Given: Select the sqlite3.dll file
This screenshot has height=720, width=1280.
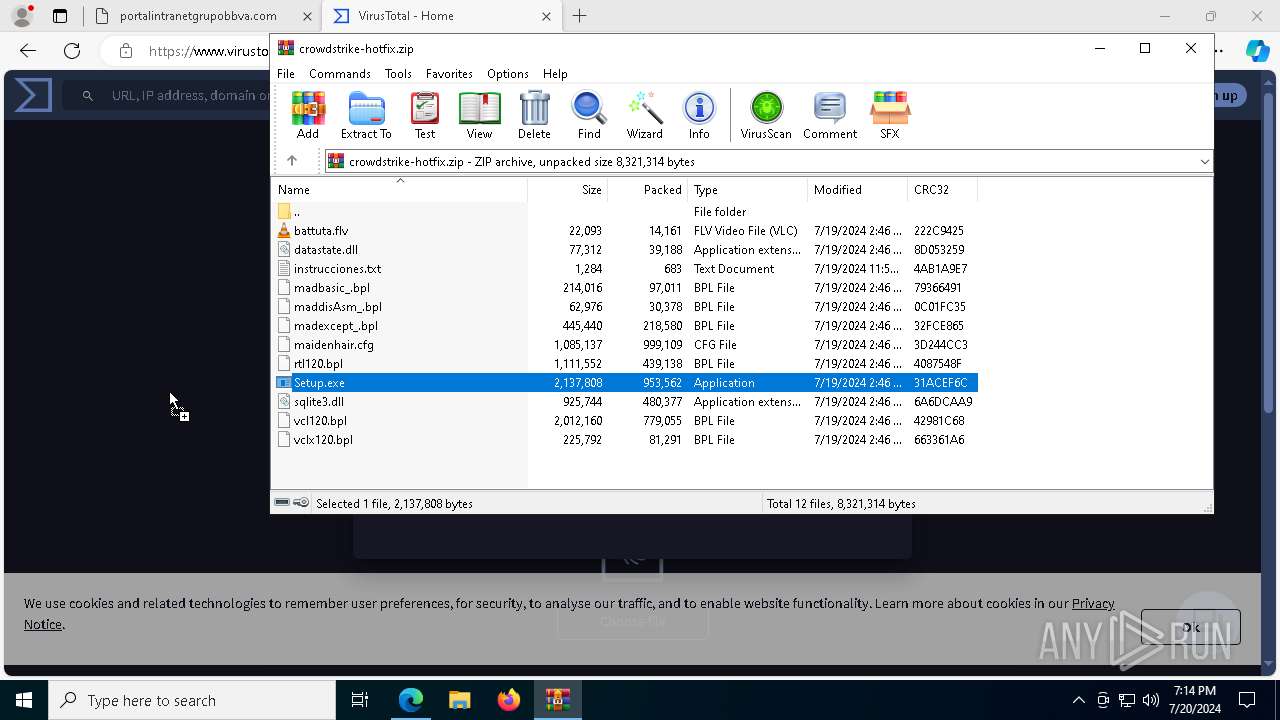Looking at the screenshot, I should (626, 402).
